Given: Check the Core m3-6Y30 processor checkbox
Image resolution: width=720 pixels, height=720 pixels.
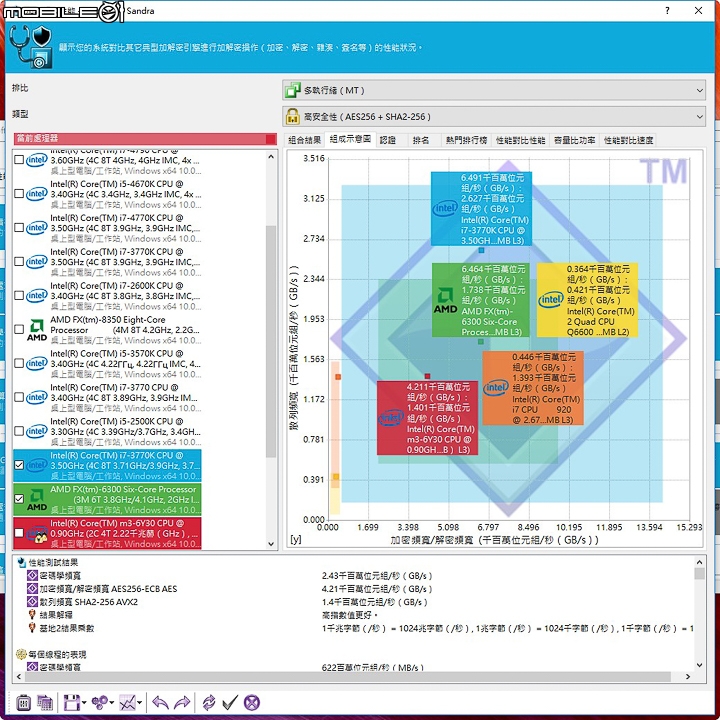Looking at the screenshot, I should (x=19, y=533).
